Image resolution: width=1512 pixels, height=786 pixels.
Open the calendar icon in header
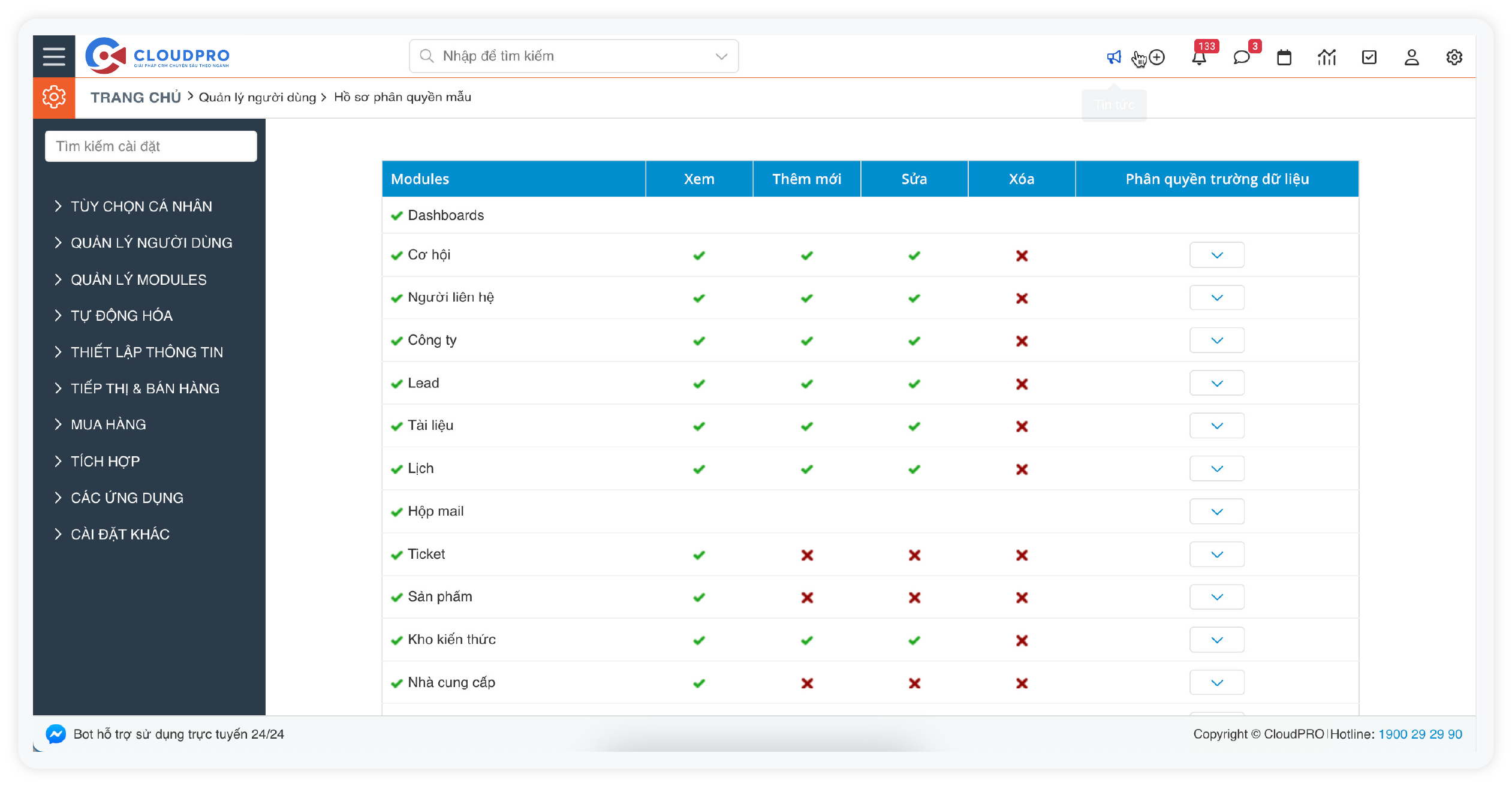tap(1284, 58)
